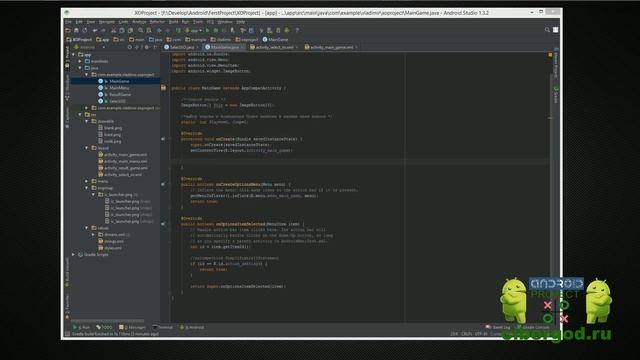The image size is (640, 360).
Task: Collapse the drawable folder
Action: 87,121
